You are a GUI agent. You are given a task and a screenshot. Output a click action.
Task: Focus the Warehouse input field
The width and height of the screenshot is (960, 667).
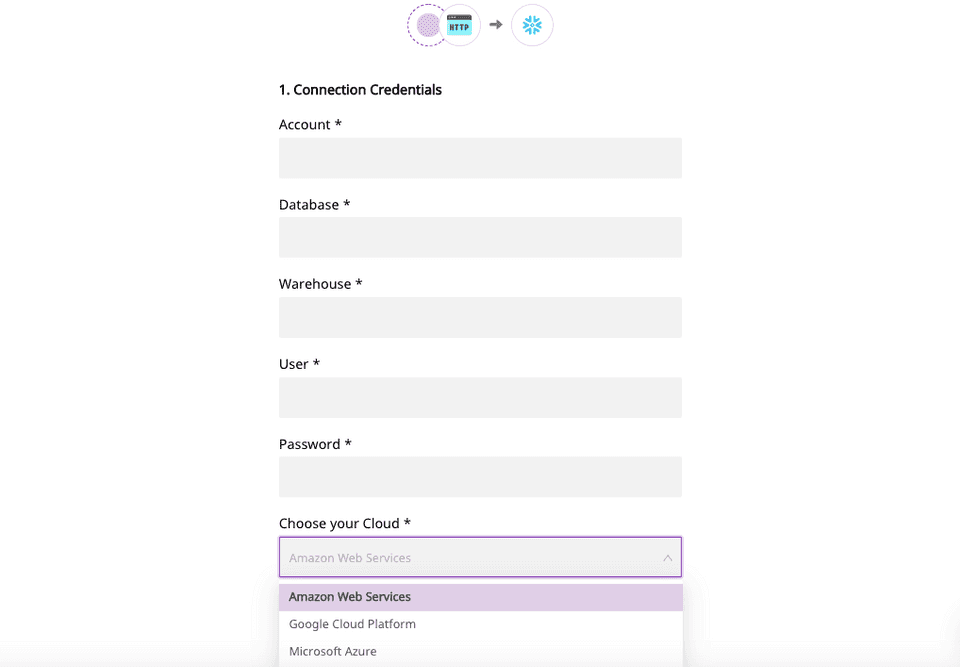point(480,318)
